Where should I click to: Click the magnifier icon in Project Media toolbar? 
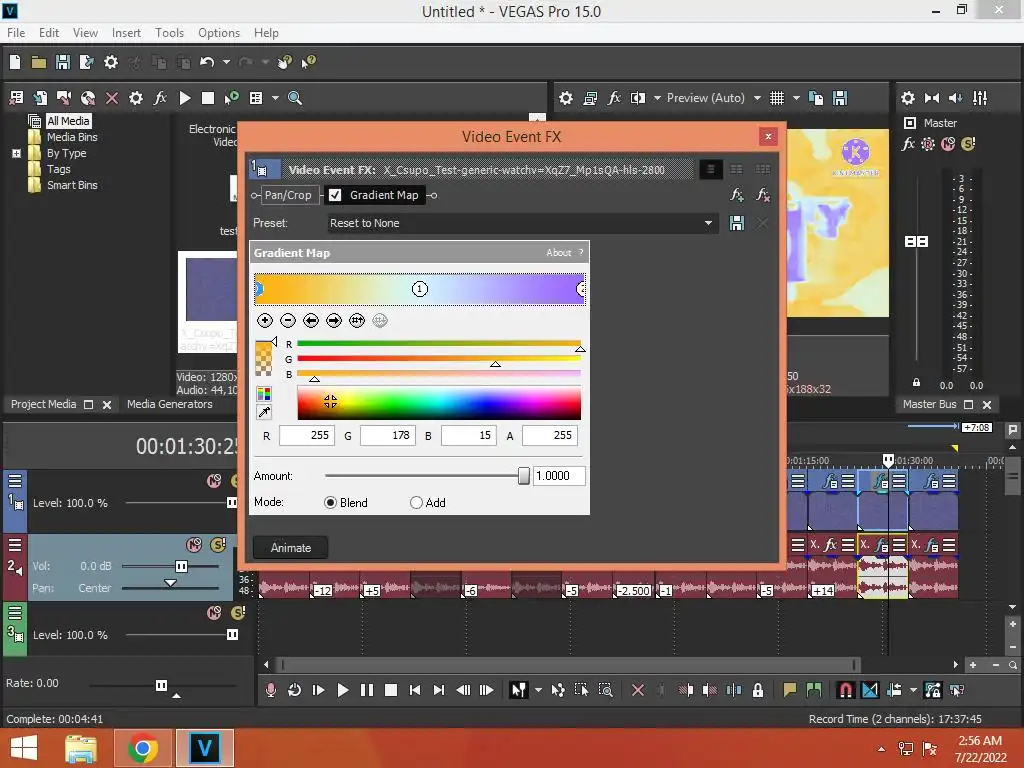295,98
